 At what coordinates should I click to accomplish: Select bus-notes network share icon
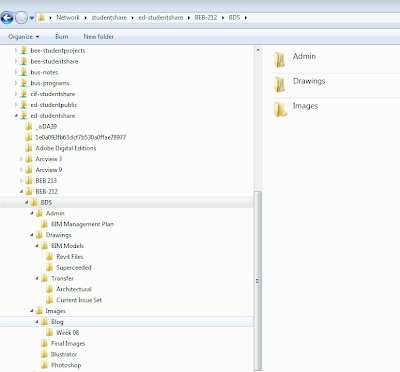click(x=23, y=72)
